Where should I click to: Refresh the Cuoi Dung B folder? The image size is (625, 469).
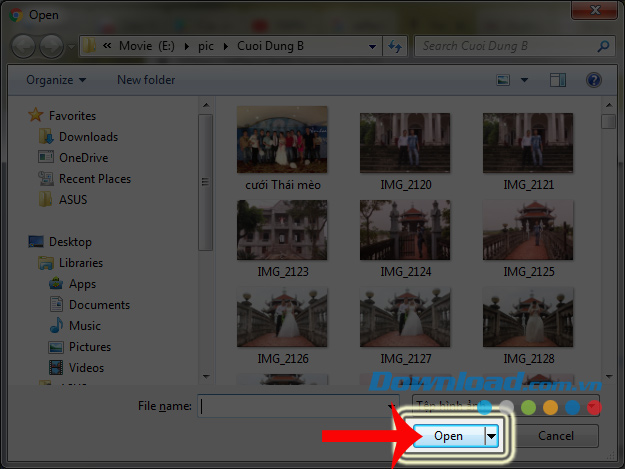(x=395, y=47)
